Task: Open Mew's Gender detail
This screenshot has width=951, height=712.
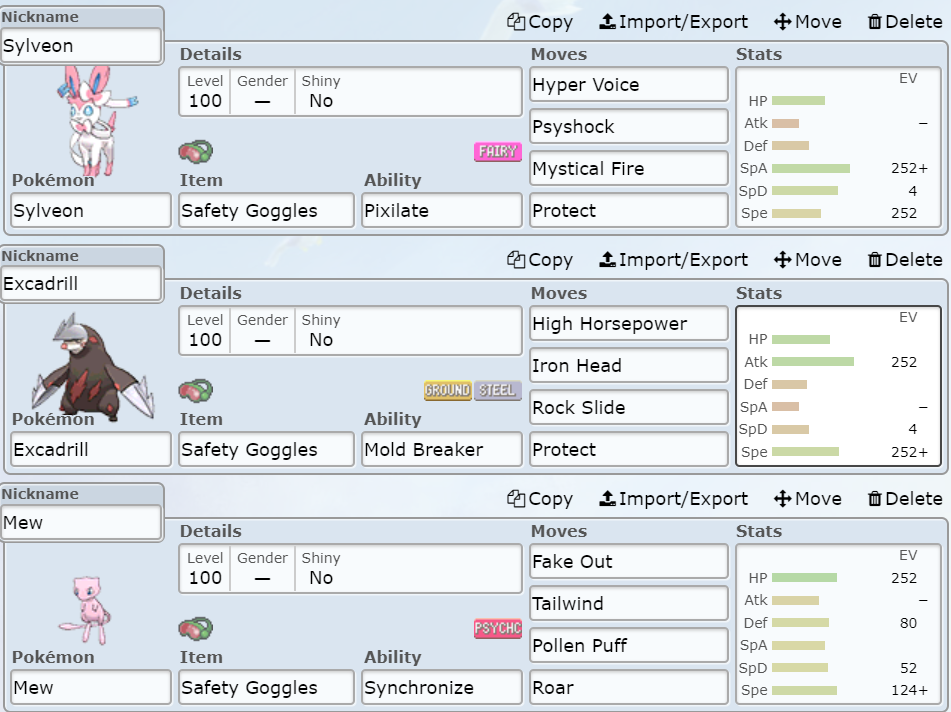Action: [262, 568]
